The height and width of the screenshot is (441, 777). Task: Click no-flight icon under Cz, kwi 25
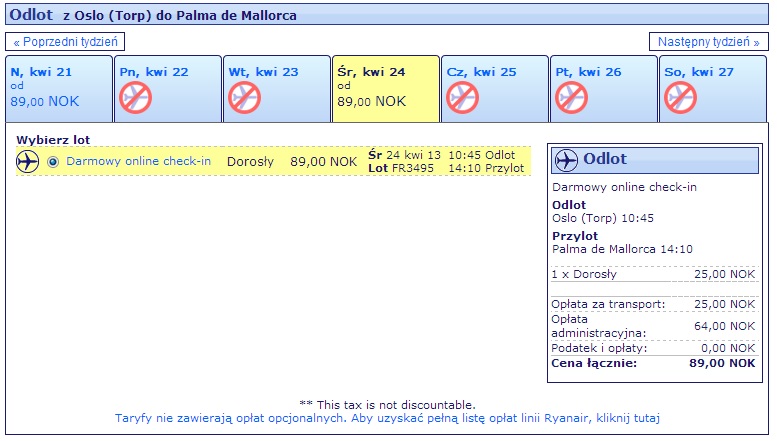pyautogui.click(x=462, y=98)
